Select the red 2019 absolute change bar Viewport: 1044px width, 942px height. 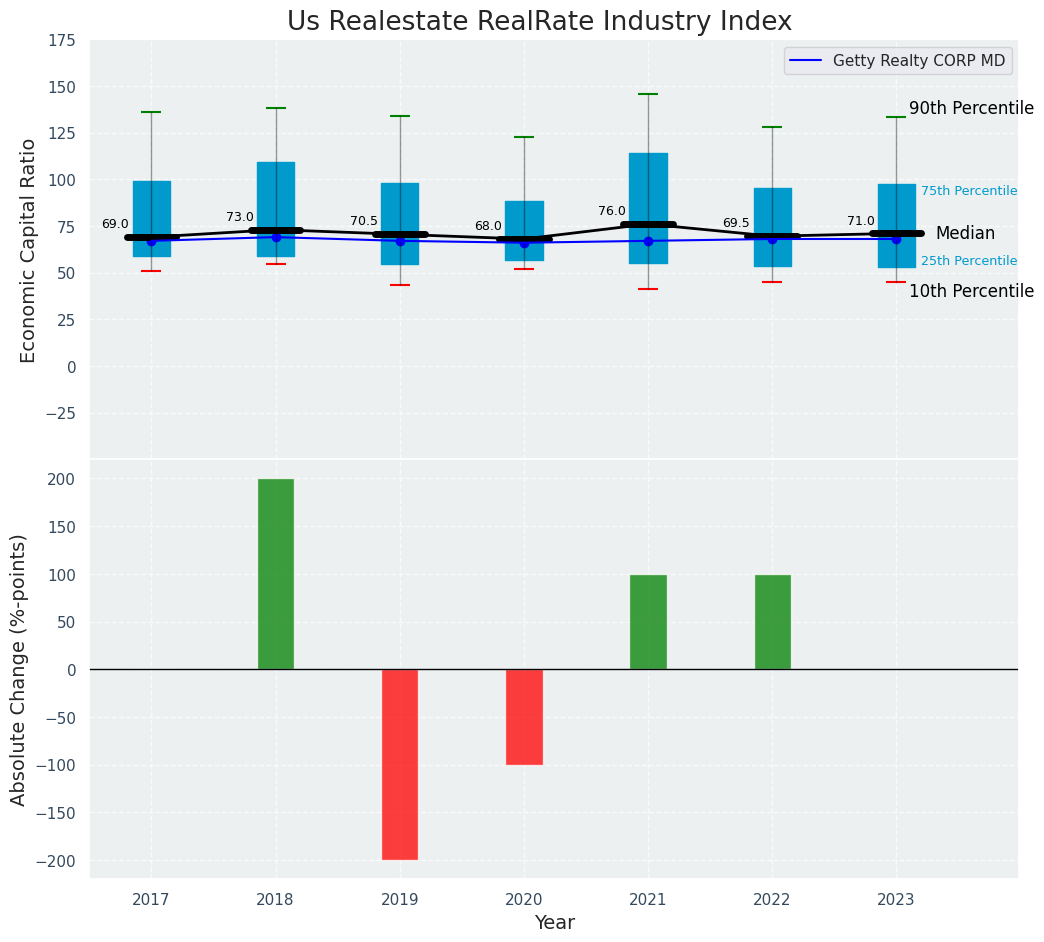pyautogui.click(x=400, y=764)
